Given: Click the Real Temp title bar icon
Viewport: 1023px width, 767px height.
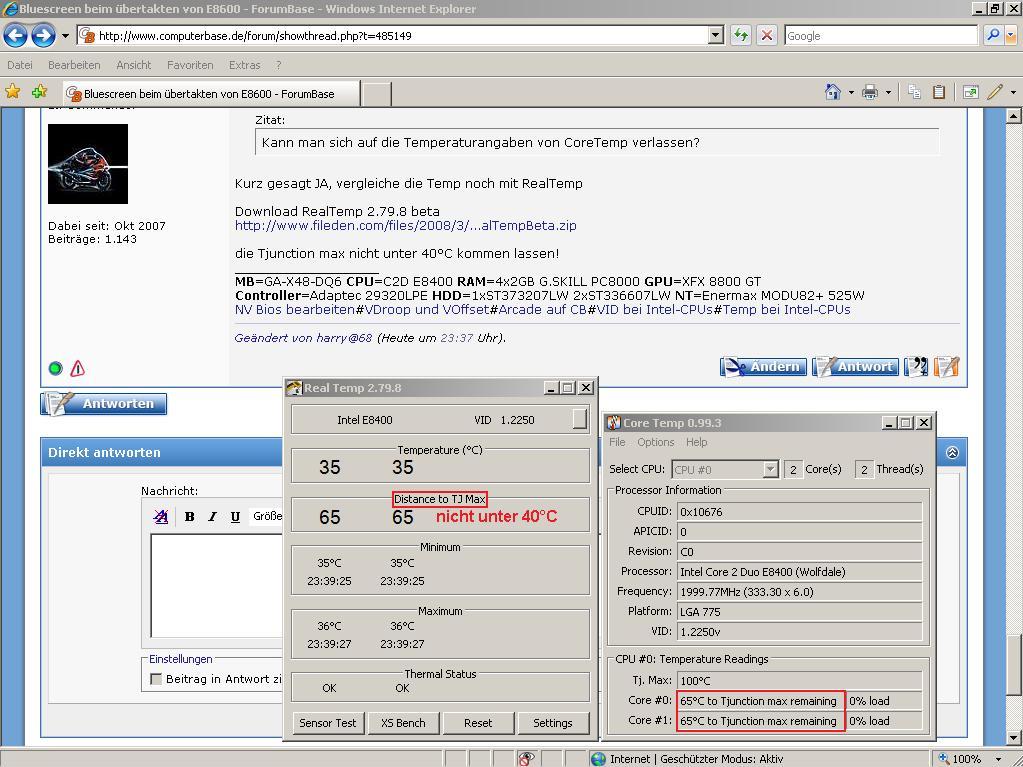Looking at the screenshot, I should coord(294,388).
